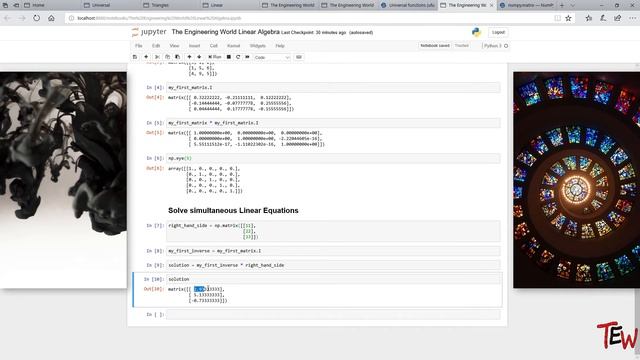
Task: Select the solution = my_first_inverse * right_hand_side cell
Action: click(x=333, y=265)
